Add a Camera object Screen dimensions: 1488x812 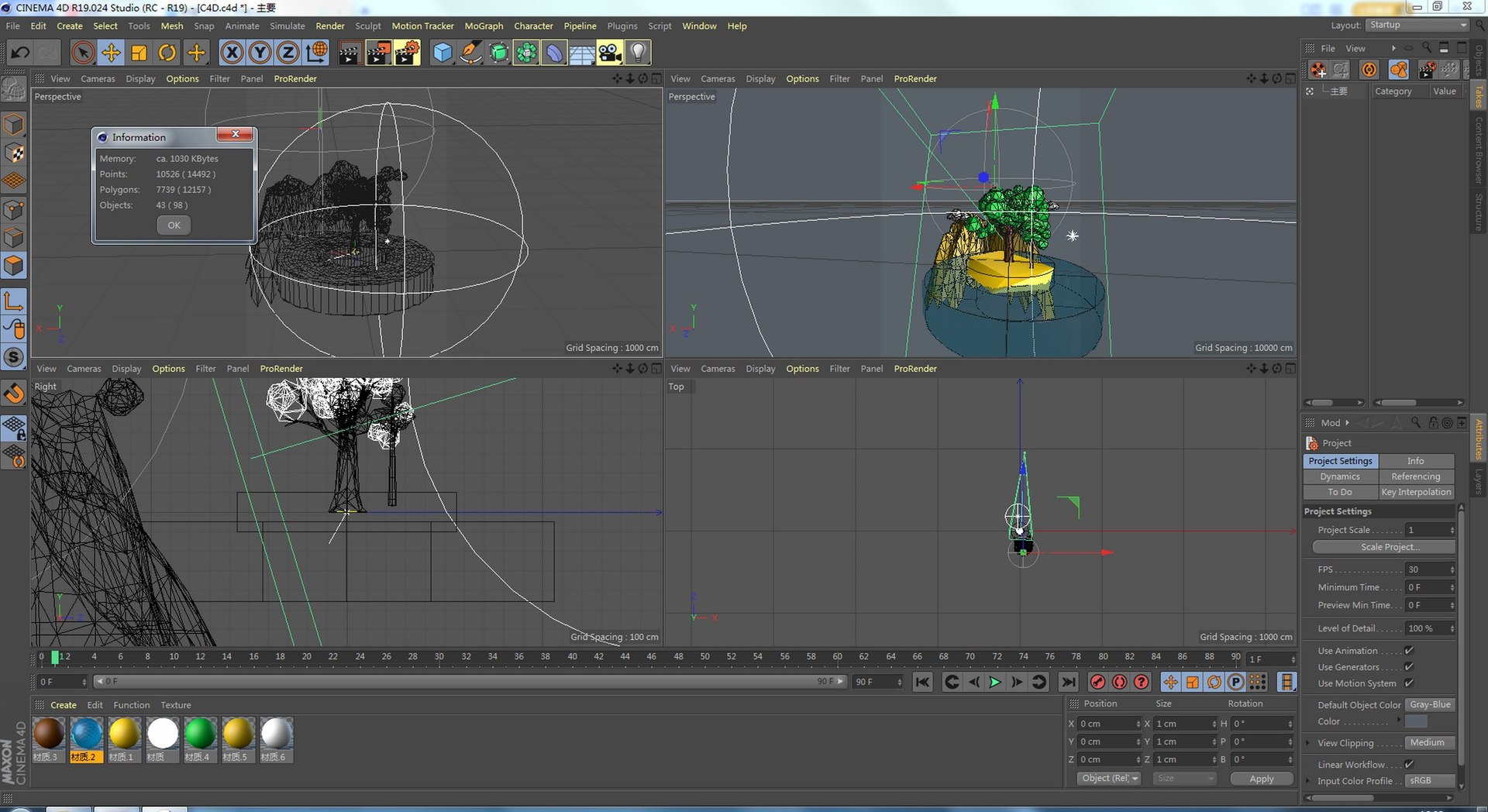610,53
